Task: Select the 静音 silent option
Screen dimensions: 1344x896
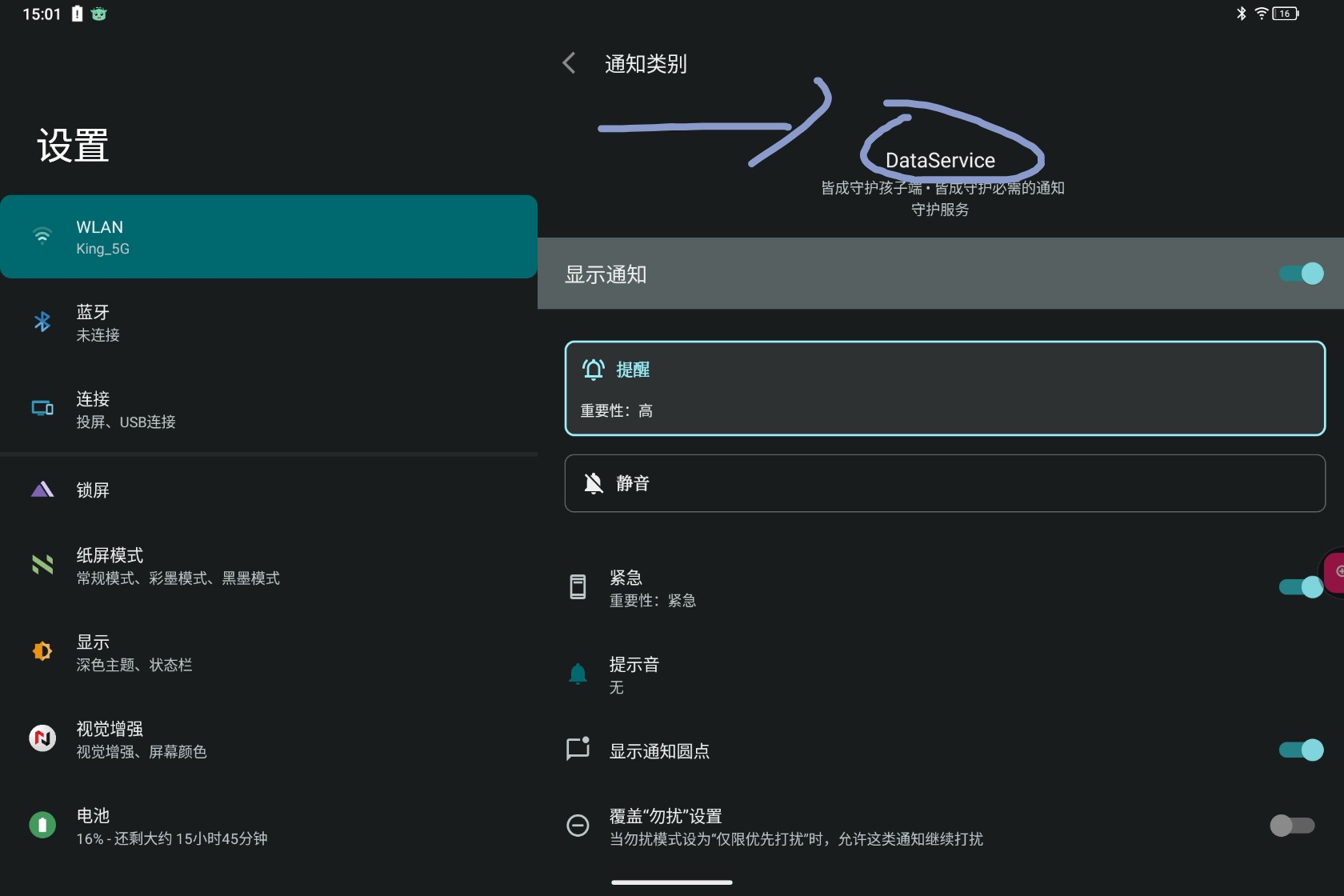Action: coord(945,483)
